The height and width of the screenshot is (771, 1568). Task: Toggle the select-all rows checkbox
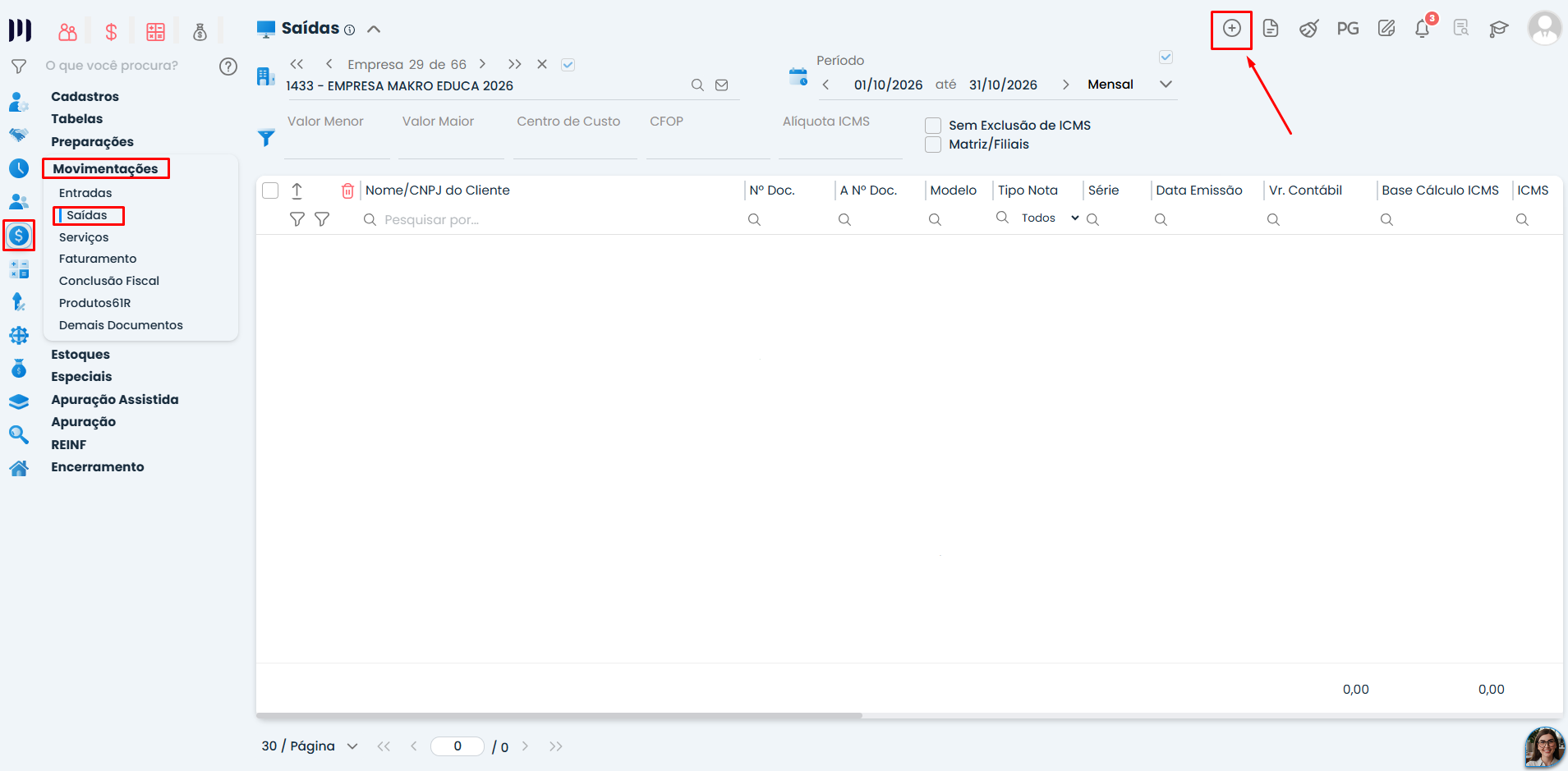270,190
